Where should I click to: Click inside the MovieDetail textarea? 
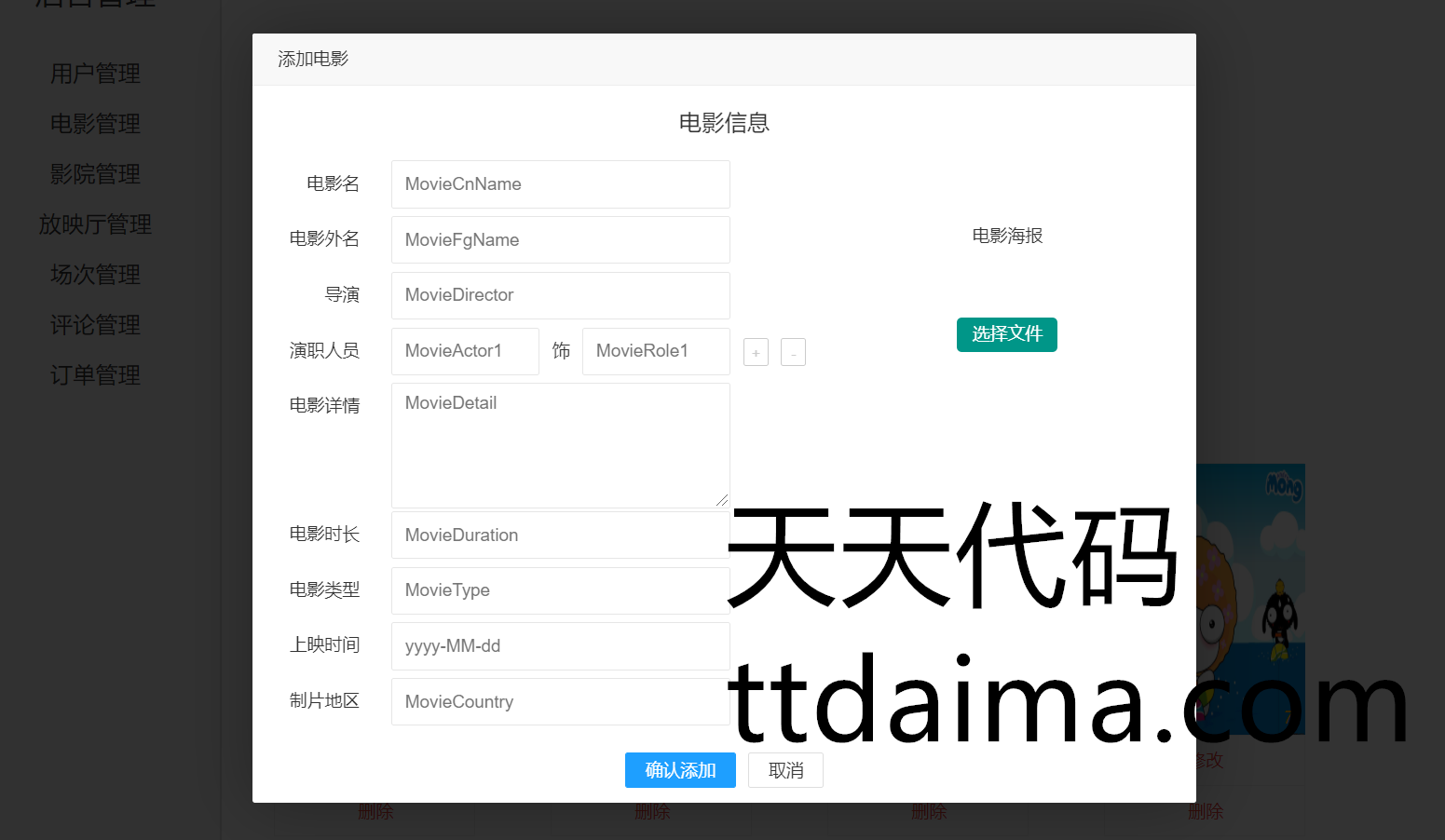pyautogui.click(x=560, y=445)
